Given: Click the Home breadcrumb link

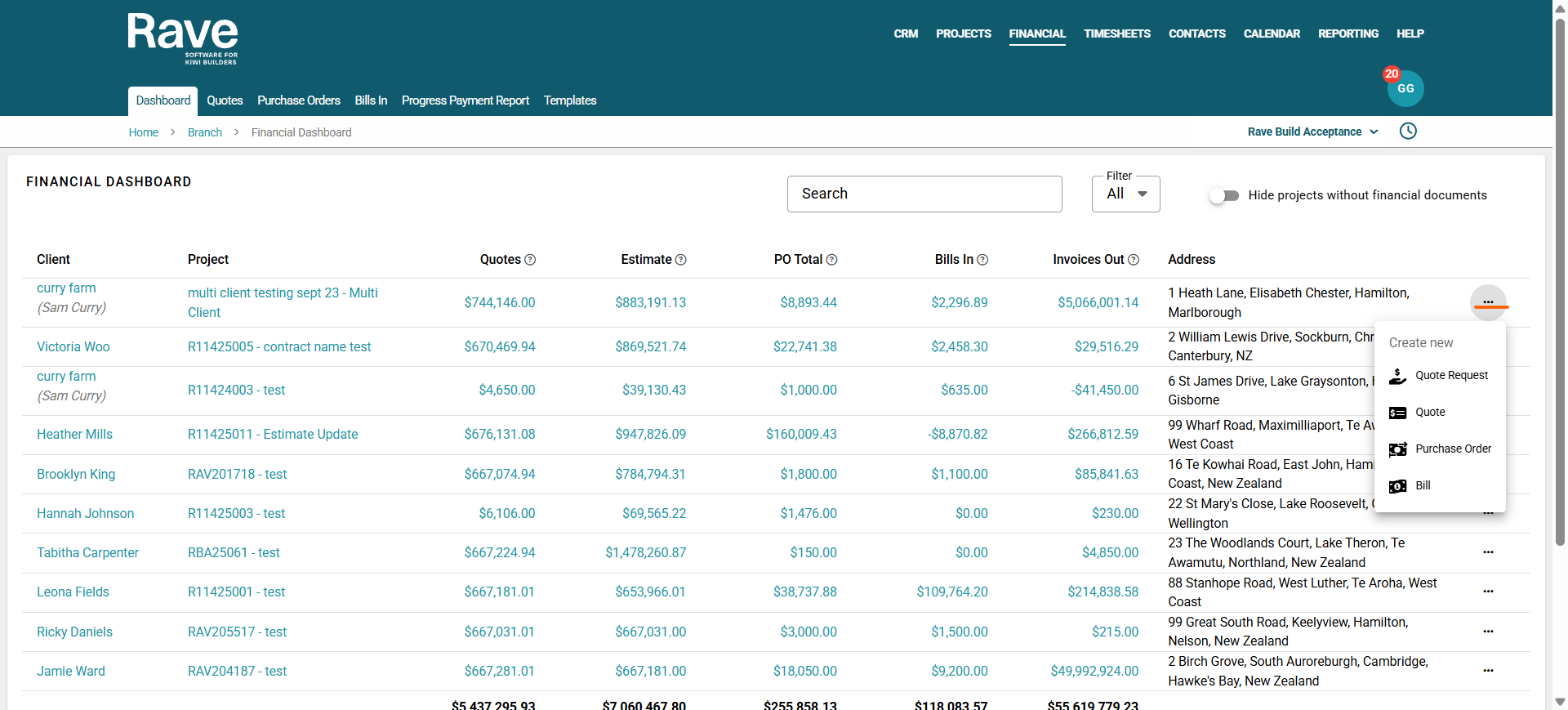Looking at the screenshot, I should 143,132.
